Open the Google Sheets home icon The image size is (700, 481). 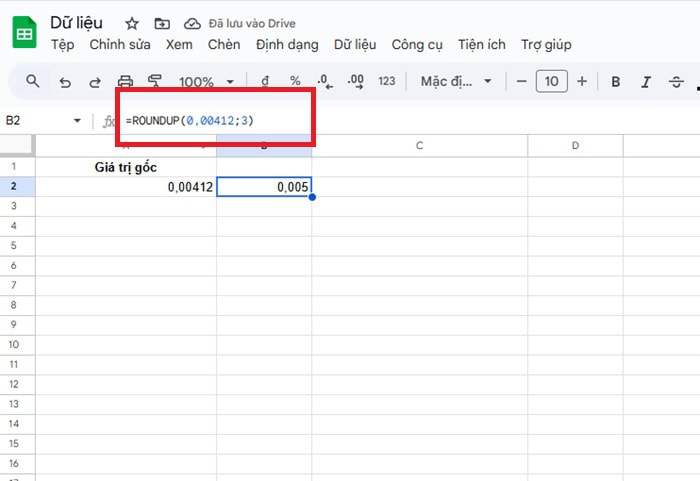point(24,32)
